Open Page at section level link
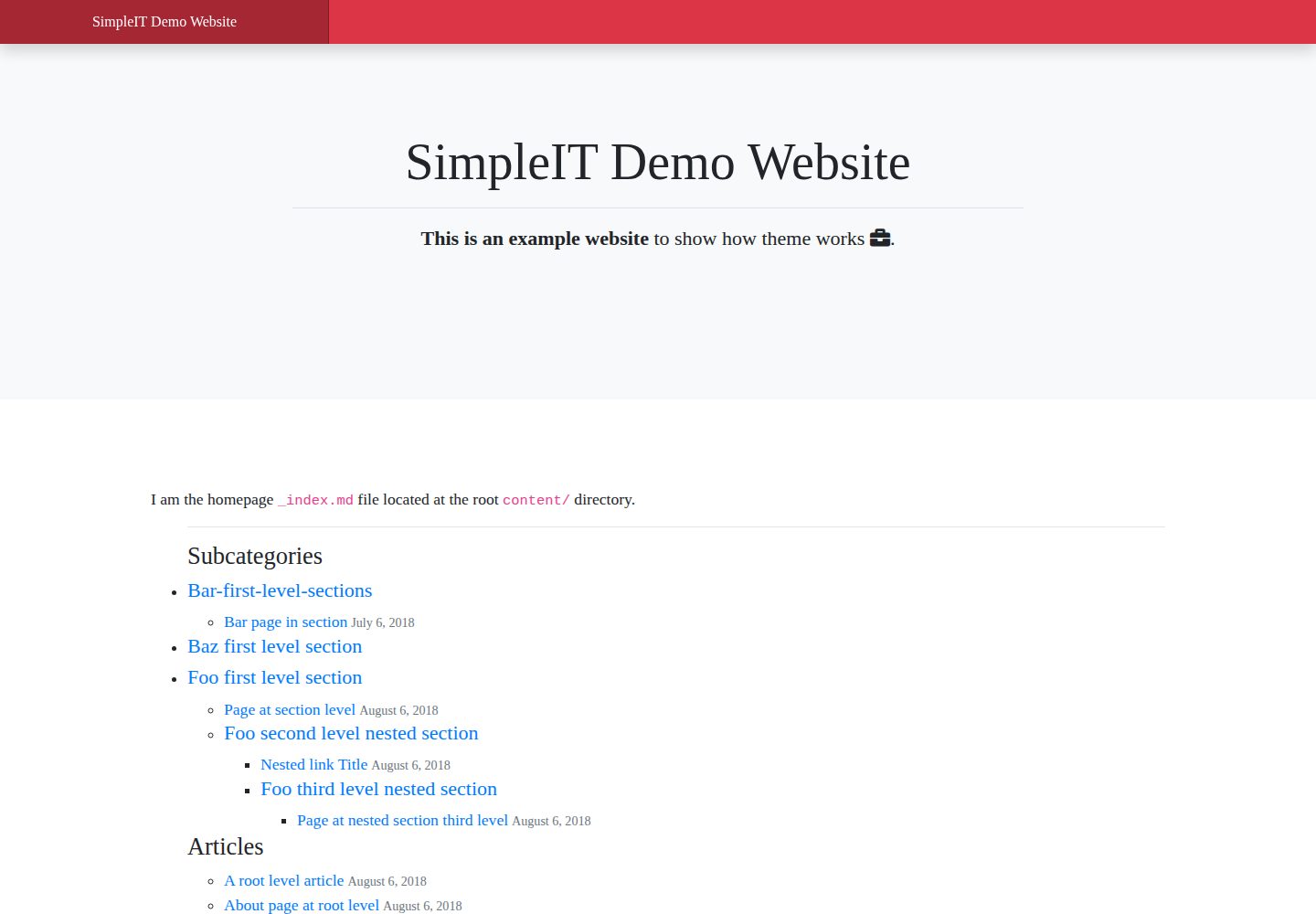Image resolution: width=1316 pixels, height=914 pixels. coord(290,709)
